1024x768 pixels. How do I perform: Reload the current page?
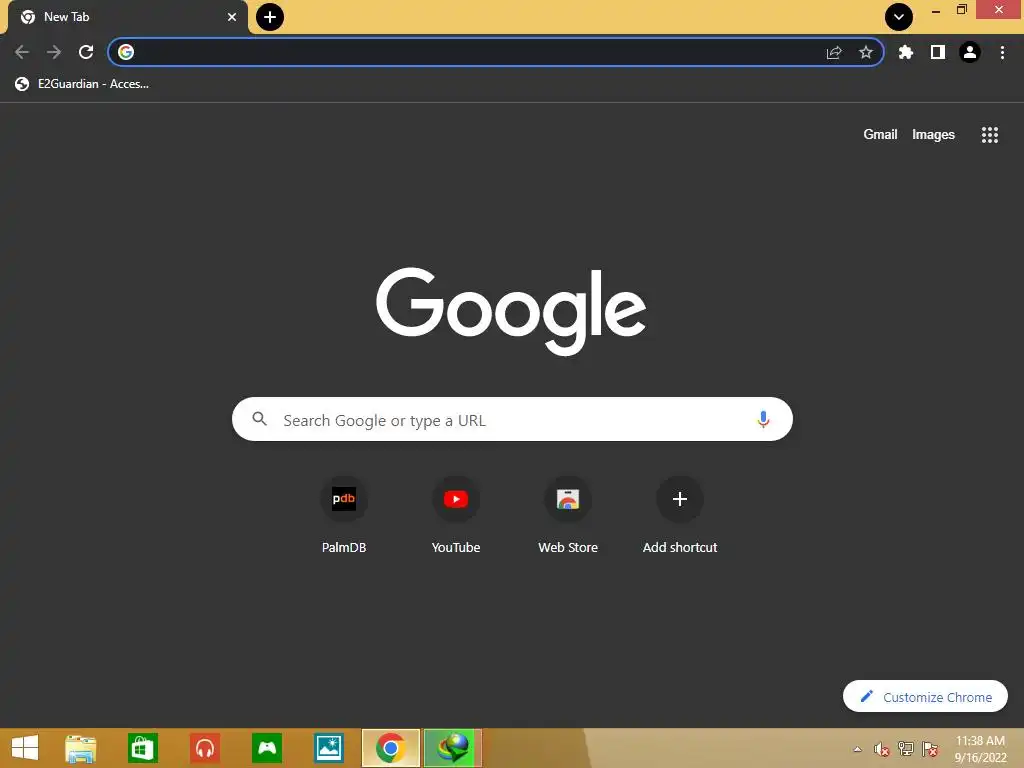tap(86, 52)
